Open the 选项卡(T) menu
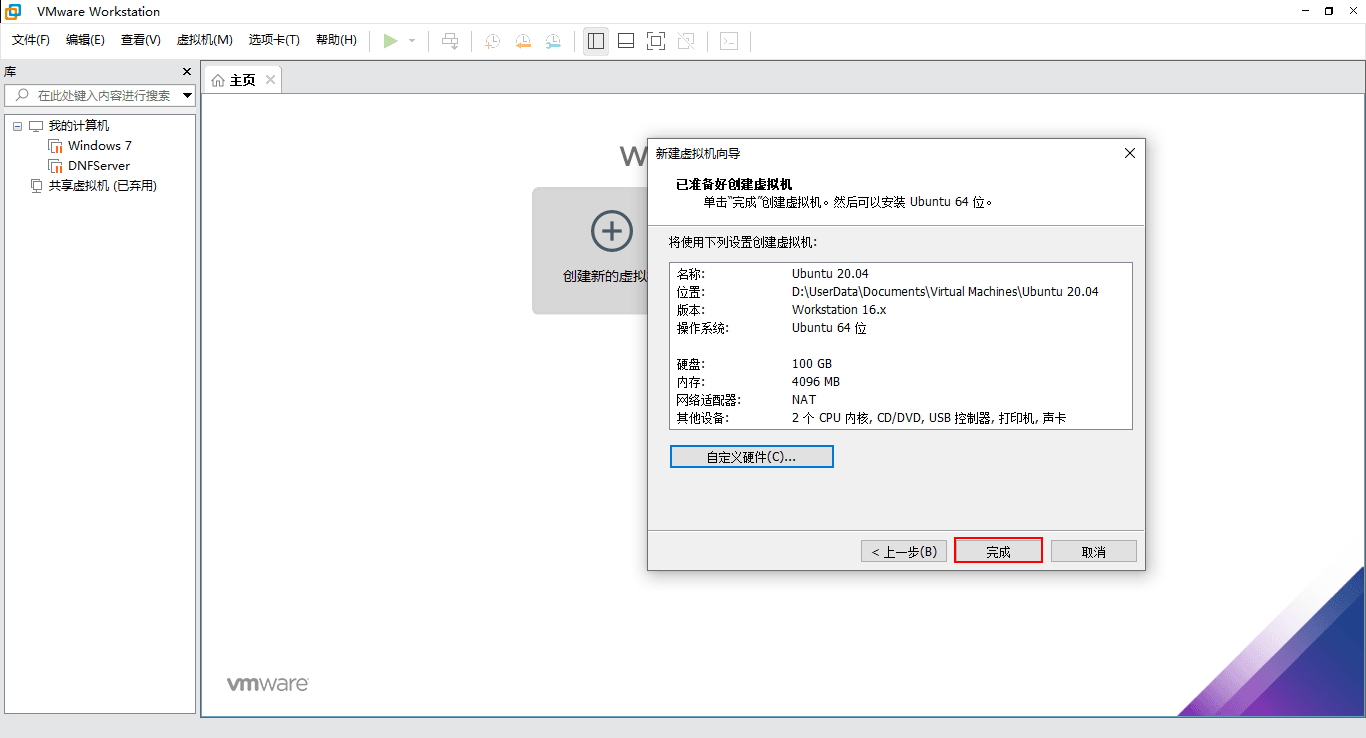The width and height of the screenshot is (1366, 738). pos(274,40)
